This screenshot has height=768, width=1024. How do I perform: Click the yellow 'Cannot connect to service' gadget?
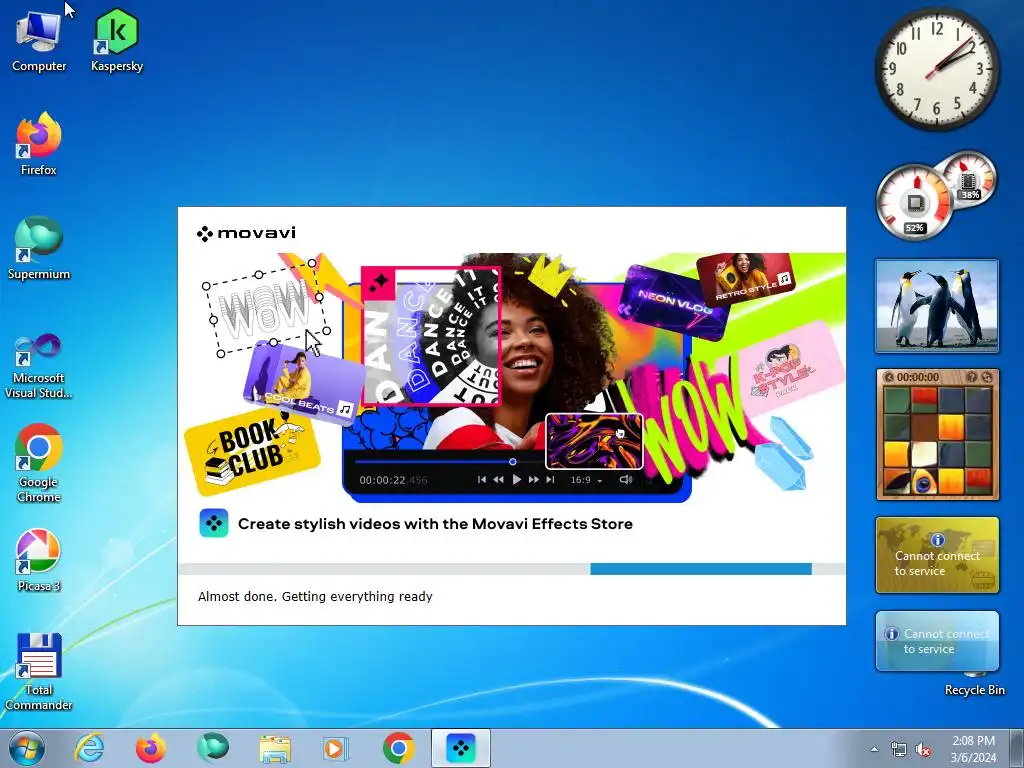click(937, 555)
